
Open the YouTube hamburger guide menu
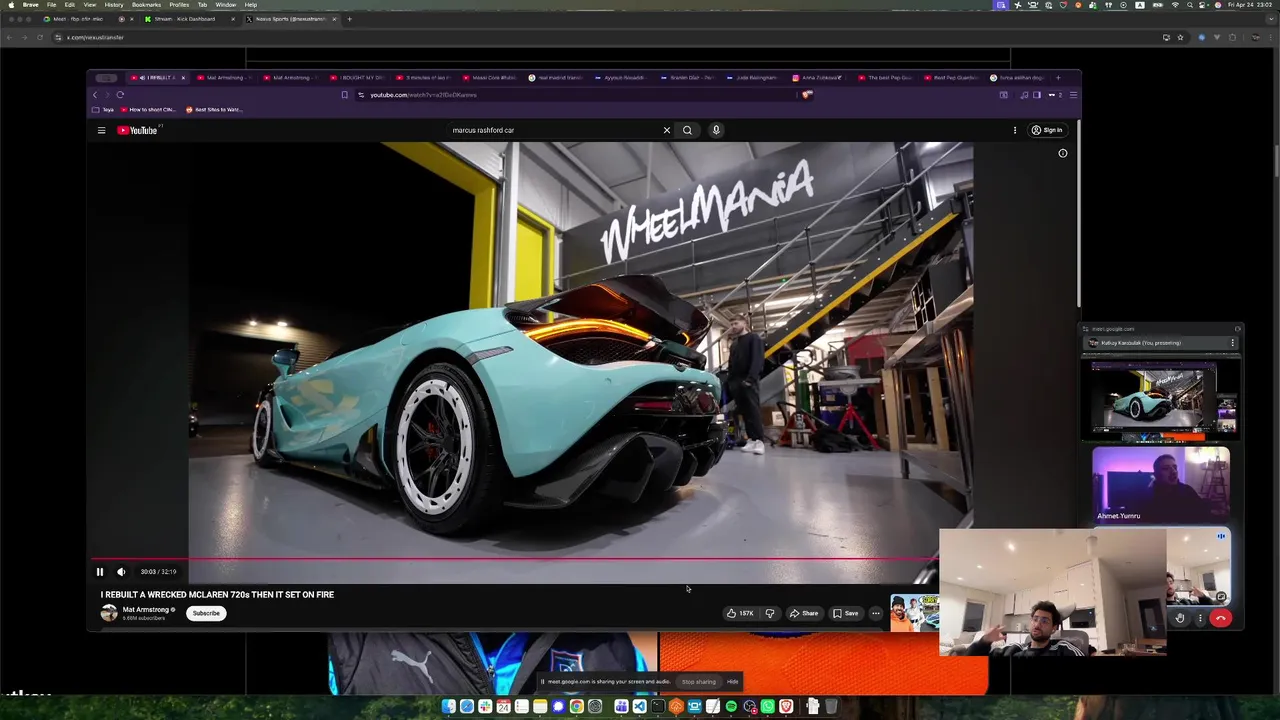coord(101,130)
